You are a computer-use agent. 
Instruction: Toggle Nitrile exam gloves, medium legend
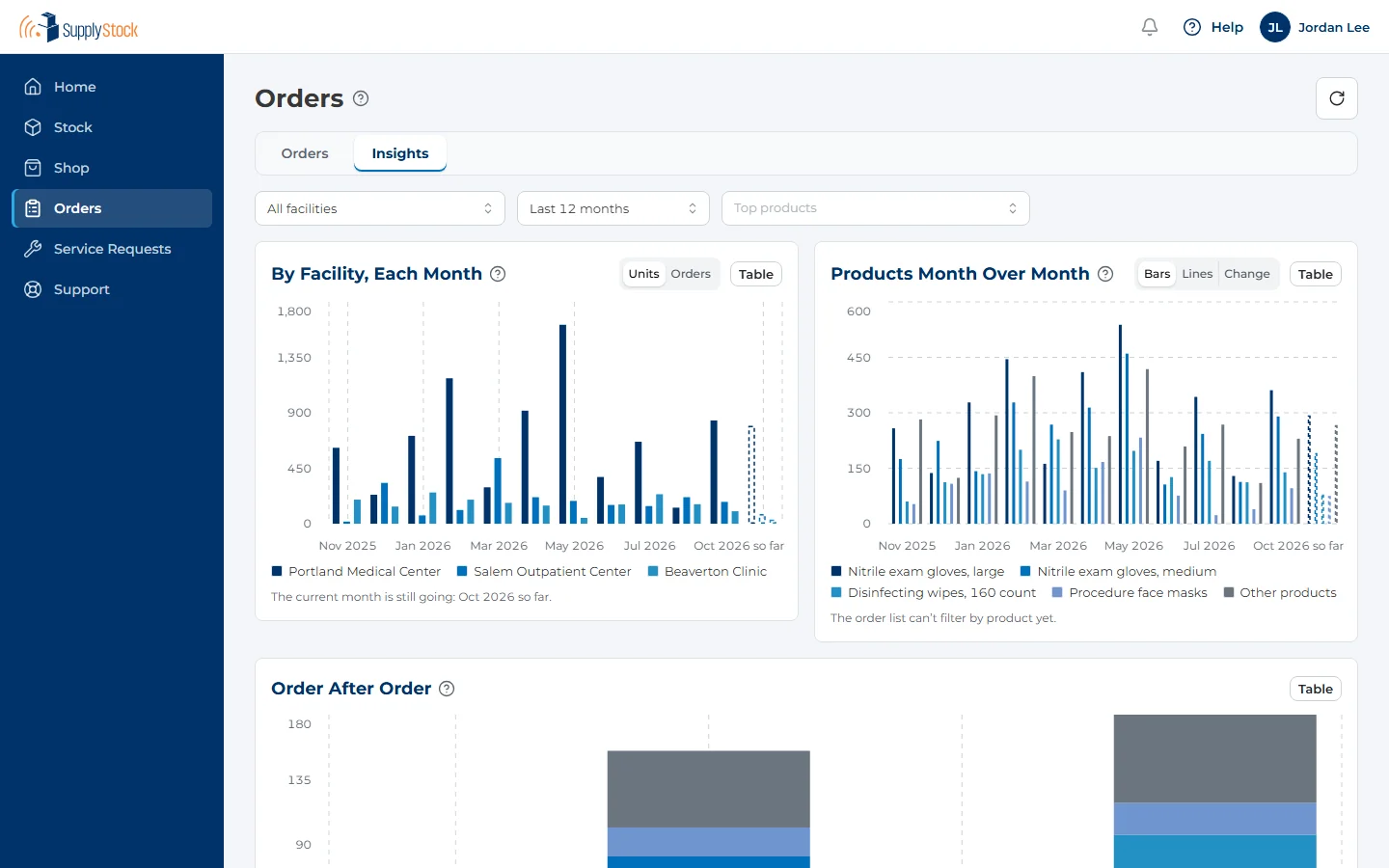point(1118,571)
